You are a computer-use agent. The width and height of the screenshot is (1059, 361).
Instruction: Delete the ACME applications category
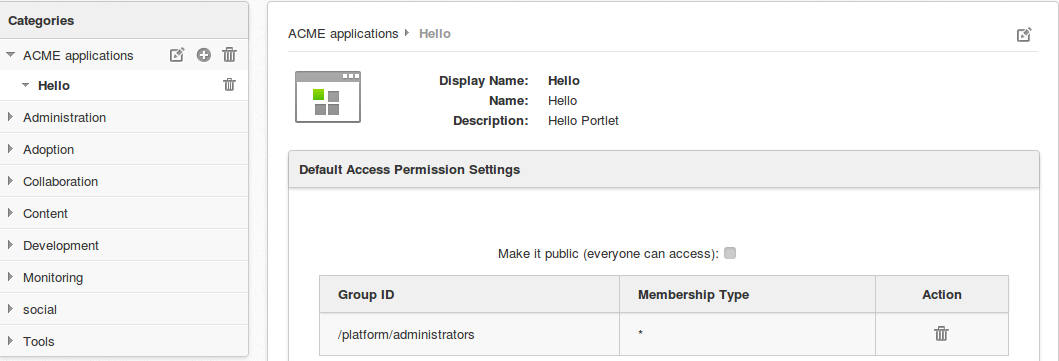230,55
